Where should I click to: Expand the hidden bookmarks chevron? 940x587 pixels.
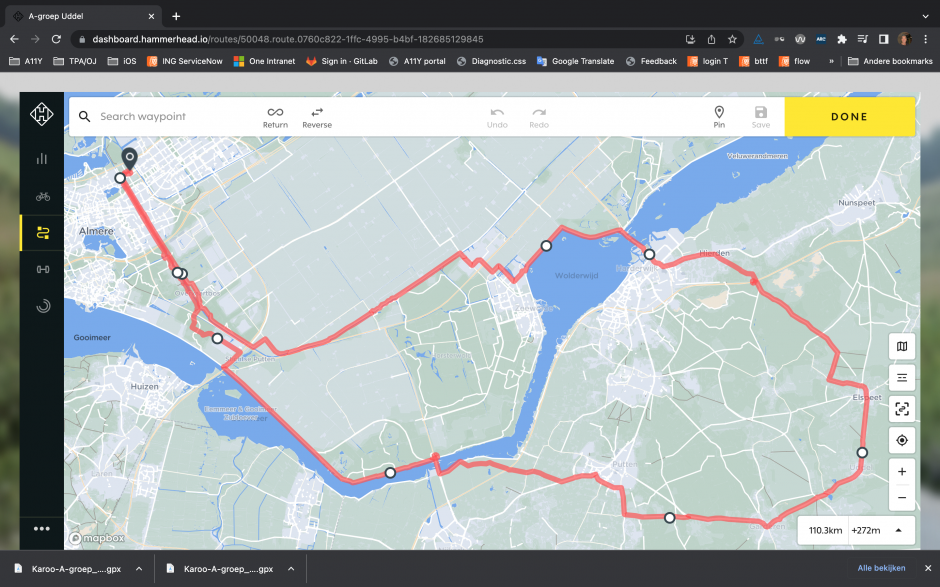click(x=831, y=61)
